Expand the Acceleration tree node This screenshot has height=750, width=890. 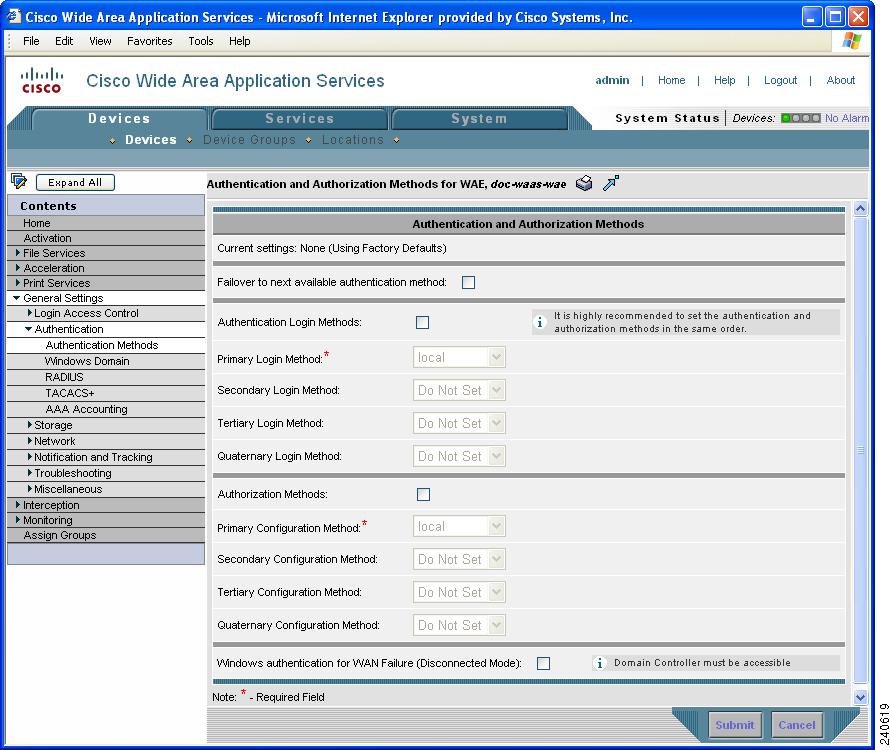click(x=18, y=267)
